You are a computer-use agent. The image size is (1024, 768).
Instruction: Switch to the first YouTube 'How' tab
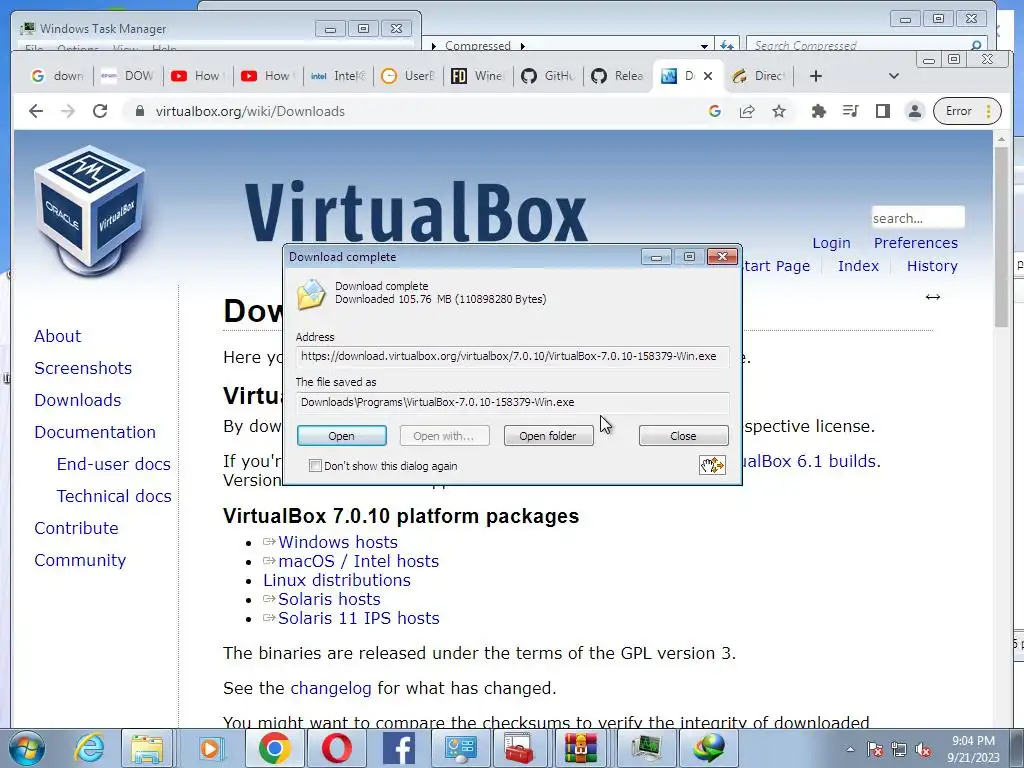[197, 76]
